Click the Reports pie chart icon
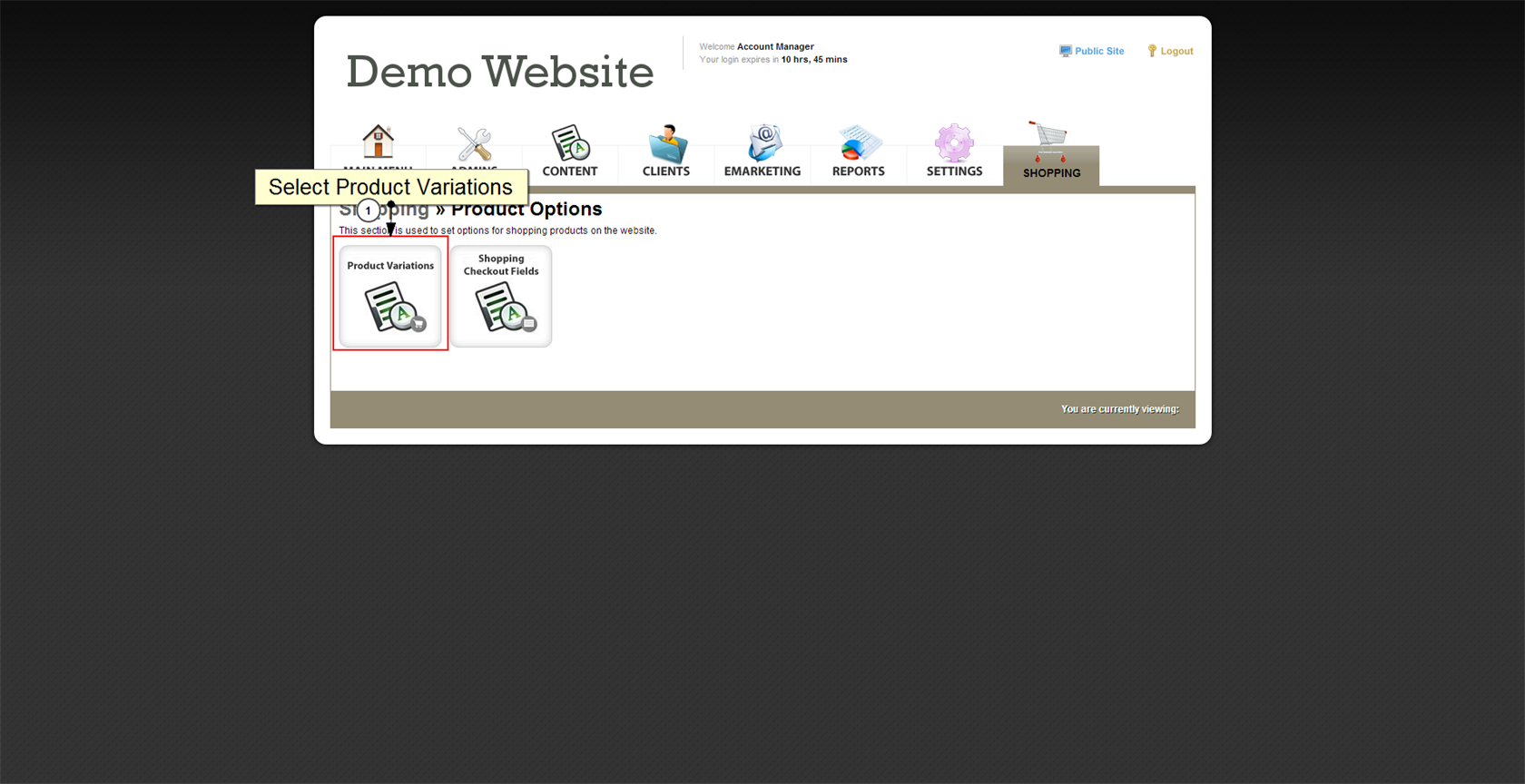This screenshot has height=784, width=1525. pyautogui.click(x=859, y=143)
